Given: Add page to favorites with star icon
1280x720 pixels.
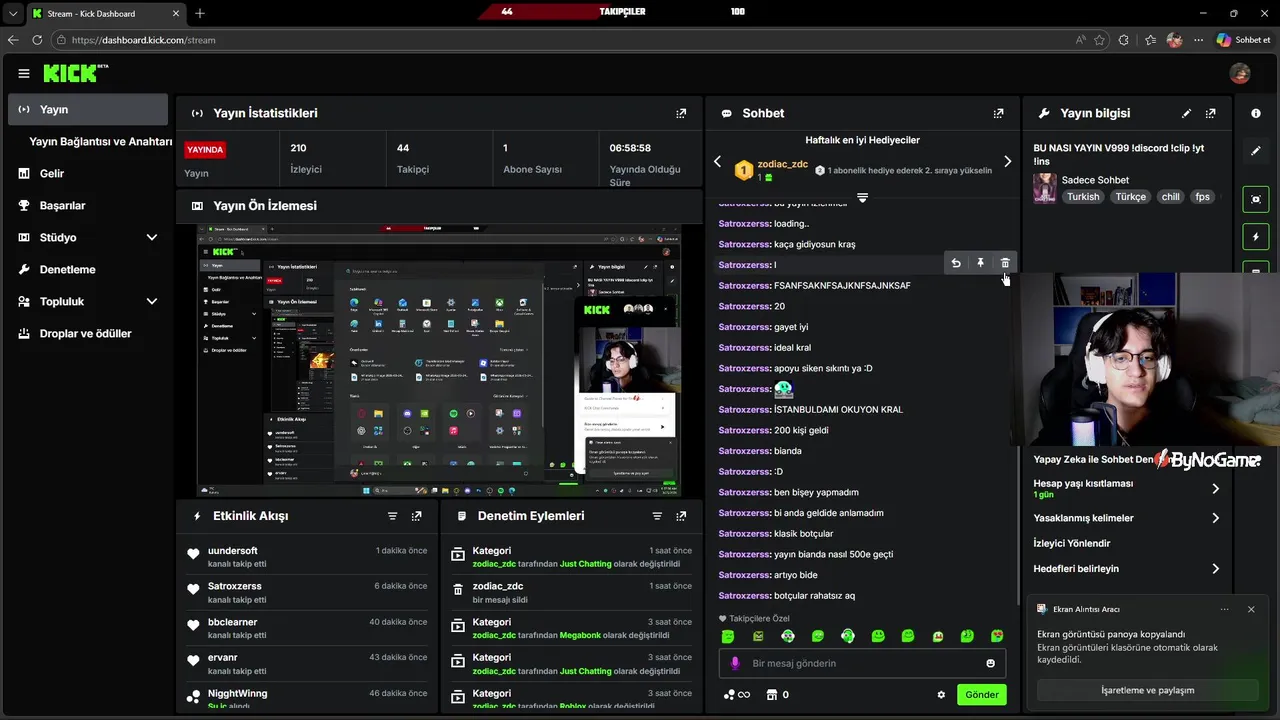Looking at the screenshot, I should tap(1100, 40).
